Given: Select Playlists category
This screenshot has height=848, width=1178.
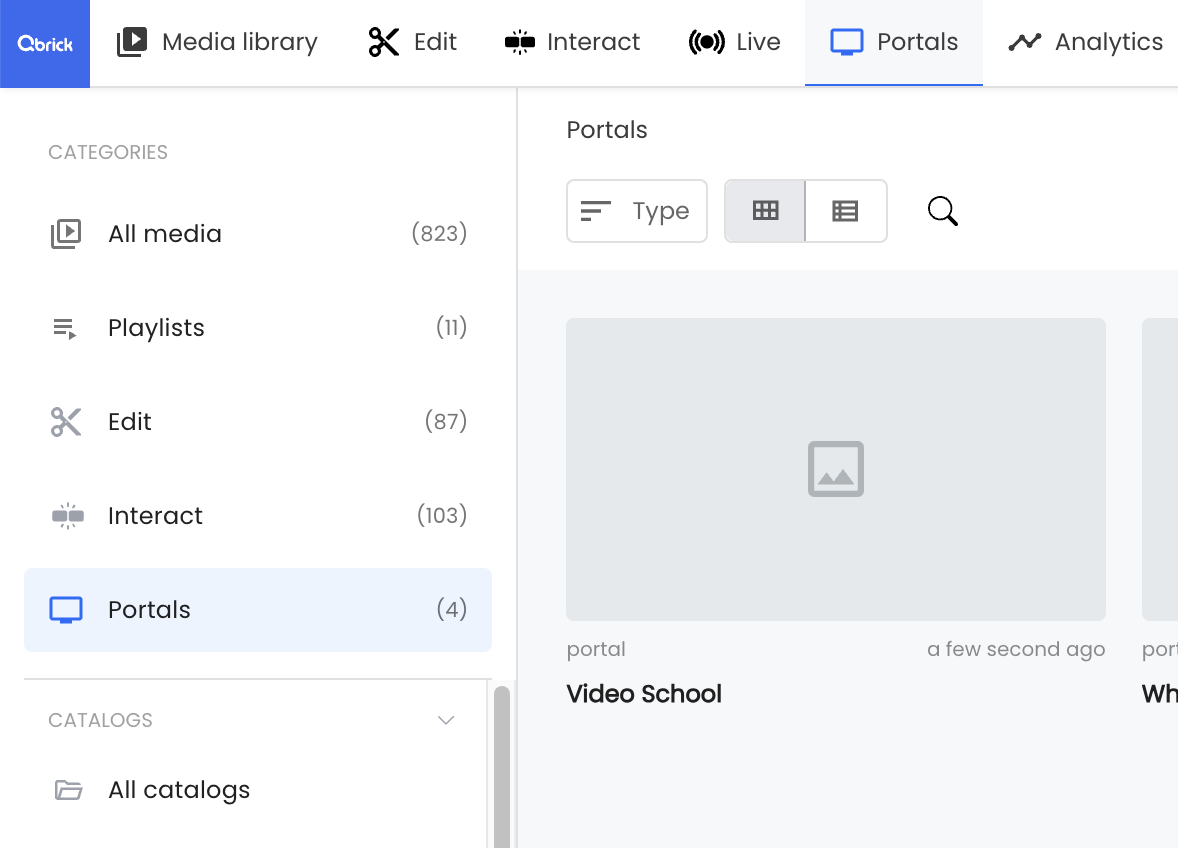Looking at the screenshot, I should pos(258,328).
